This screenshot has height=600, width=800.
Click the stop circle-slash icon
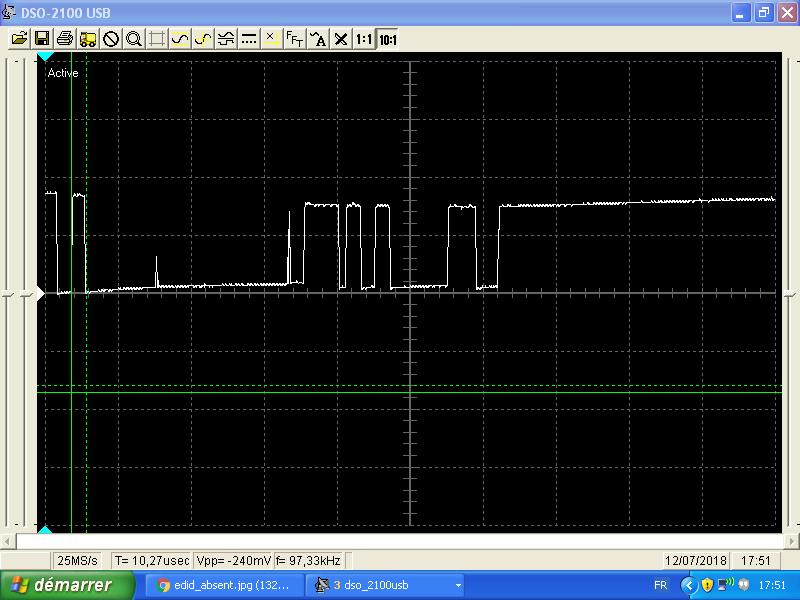(x=111, y=39)
